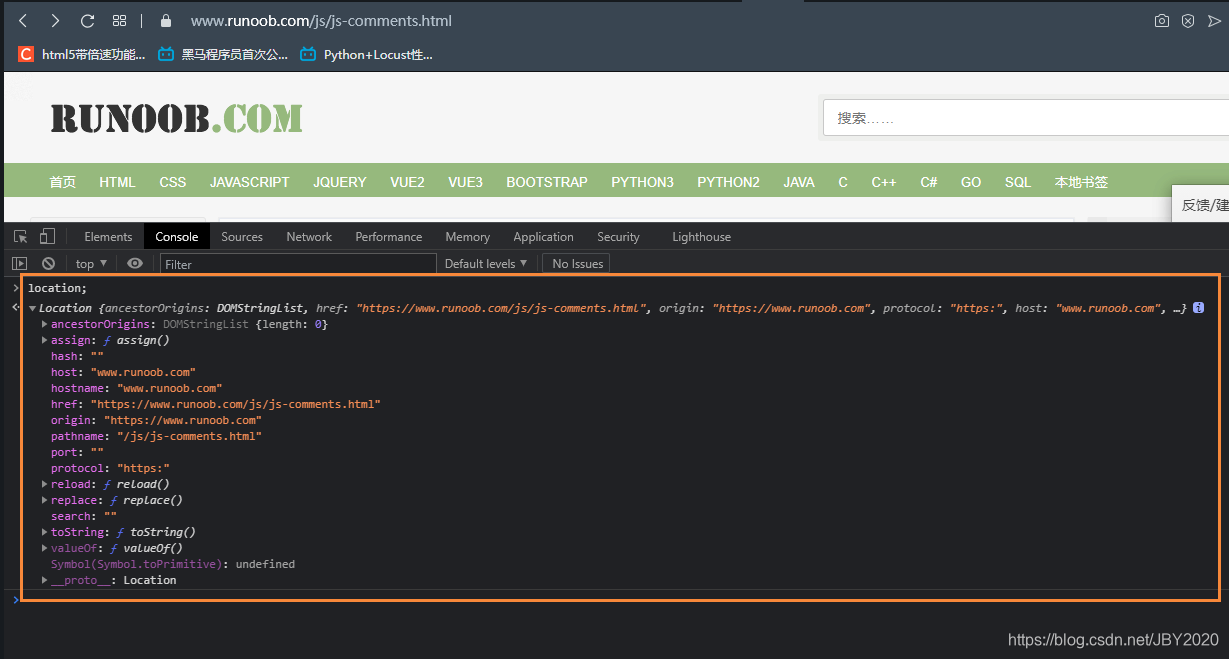The height and width of the screenshot is (659, 1229).
Task: Open the CSS nav item
Action: point(173,182)
